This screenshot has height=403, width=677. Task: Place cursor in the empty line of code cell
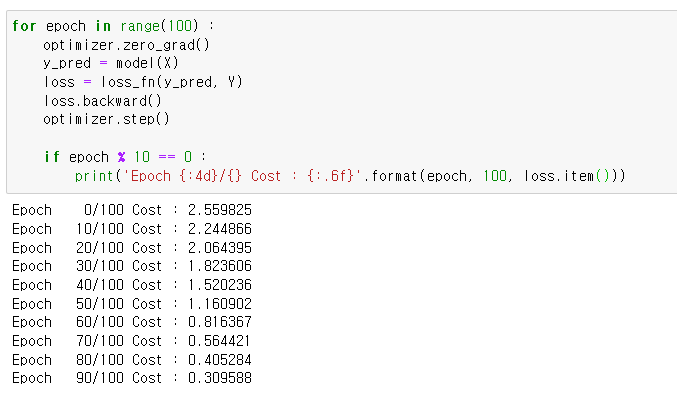tap(341, 138)
